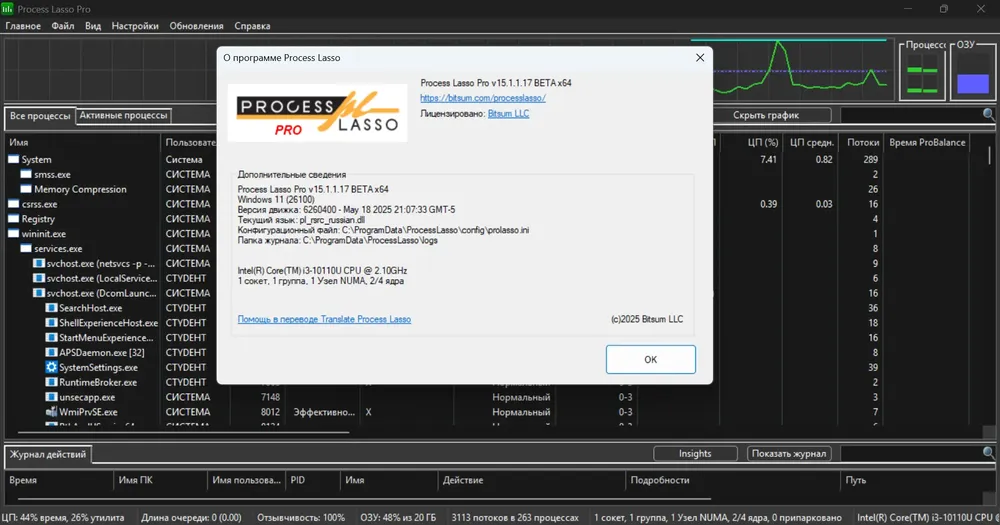Open the Translate Process Lasso help link
Image resolution: width=1000 pixels, height=525 pixels.
[x=324, y=319]
